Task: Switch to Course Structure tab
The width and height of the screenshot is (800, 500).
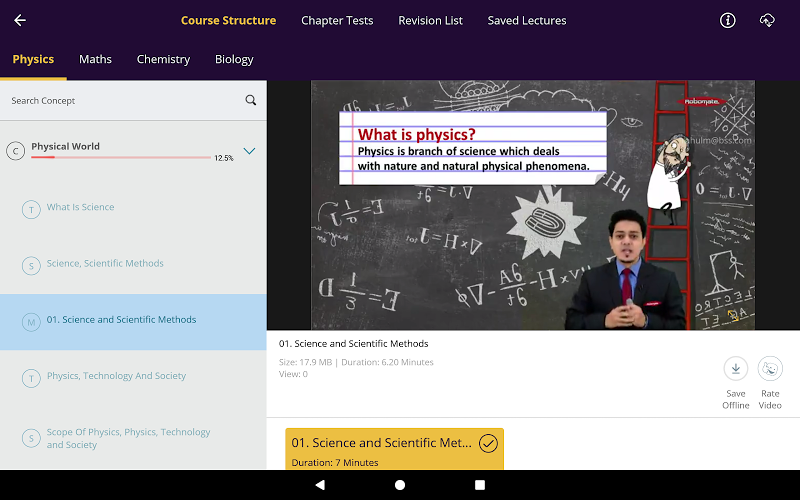Action: click(228, 20)
